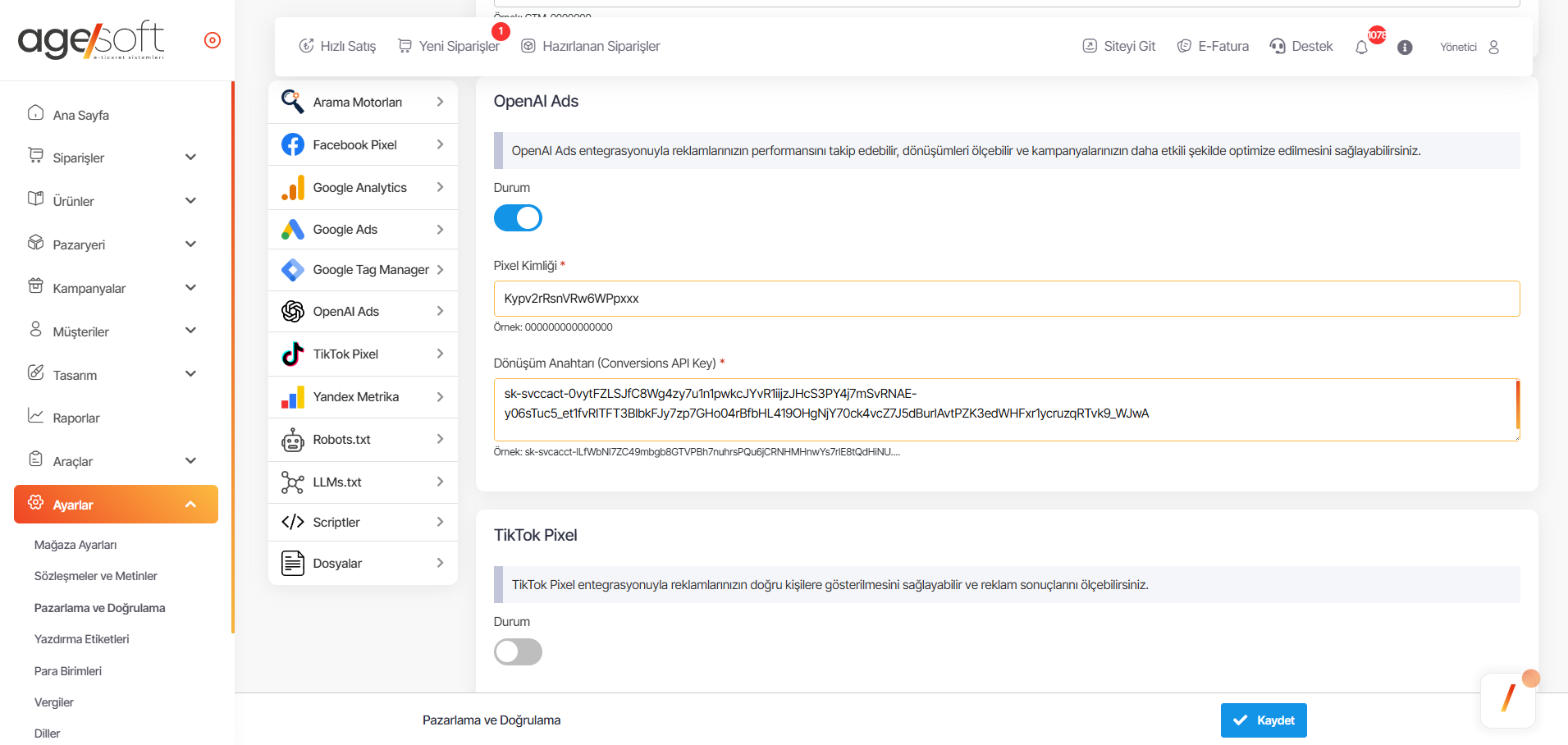Click the Siteyi Git link
This screenshot has width=1568, height=745.
point(1119,46)
